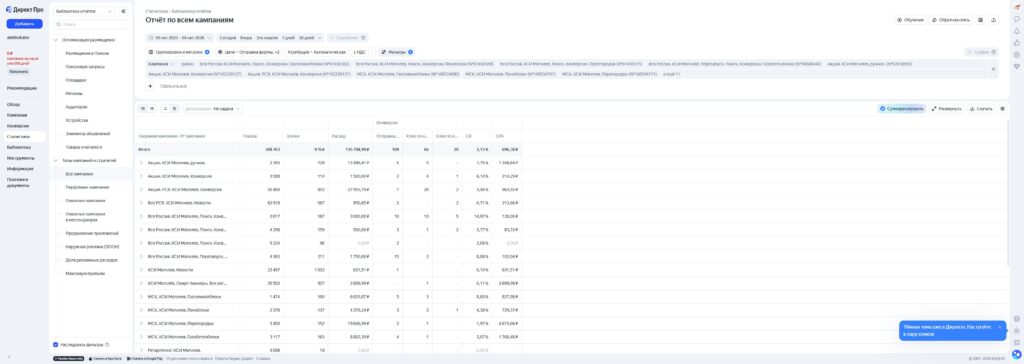Open Конверсии in left navigation
Image resolution: width=1024 pixels, height=364 pixels.
(18, 126)
